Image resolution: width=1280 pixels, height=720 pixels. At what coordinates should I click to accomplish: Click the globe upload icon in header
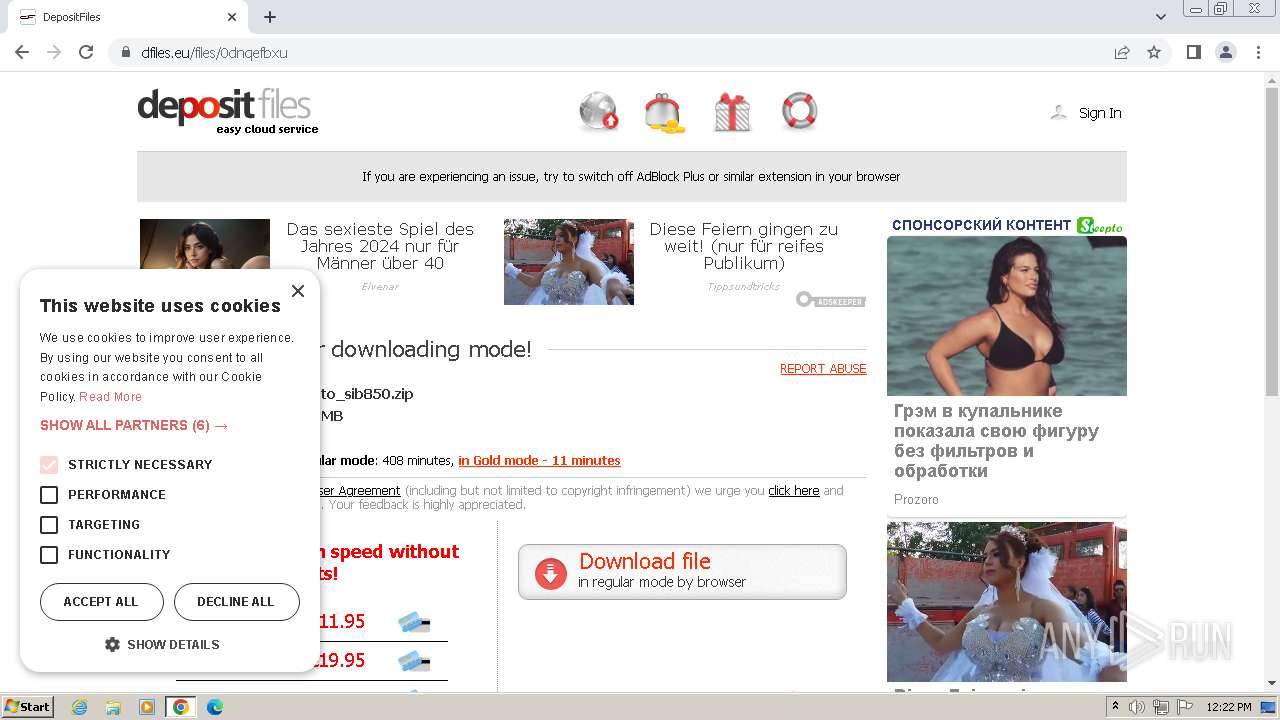tap(599, 112)
